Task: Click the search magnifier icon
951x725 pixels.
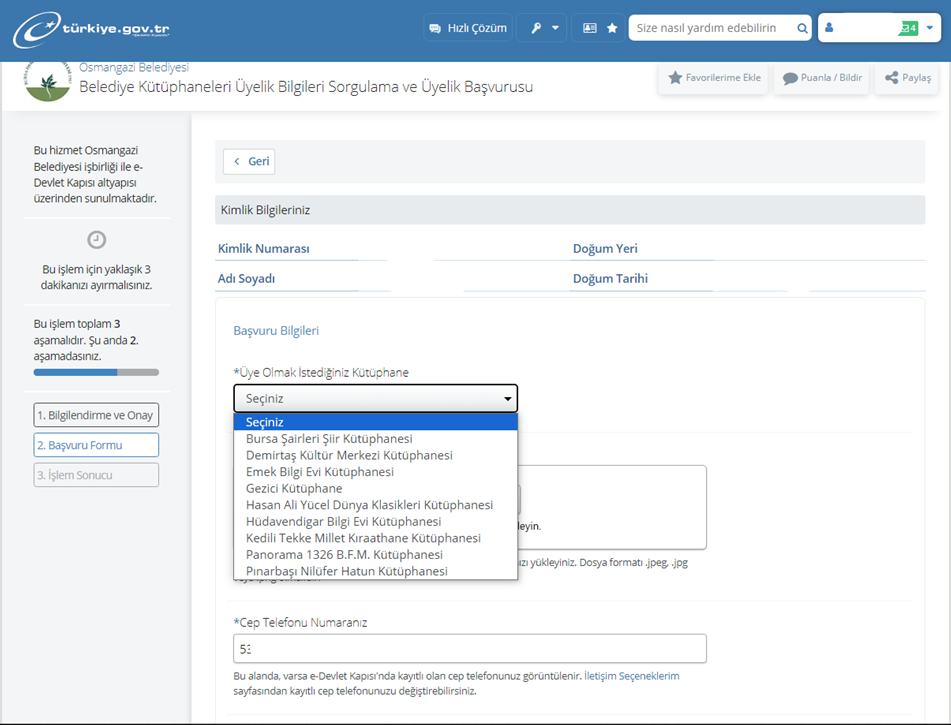Action: [801, 28]
